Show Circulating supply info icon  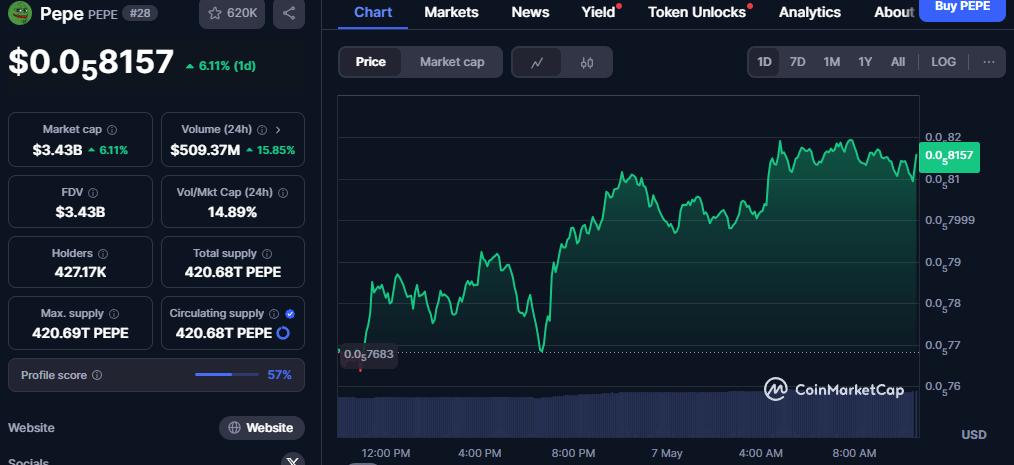[x=274, y=314]
